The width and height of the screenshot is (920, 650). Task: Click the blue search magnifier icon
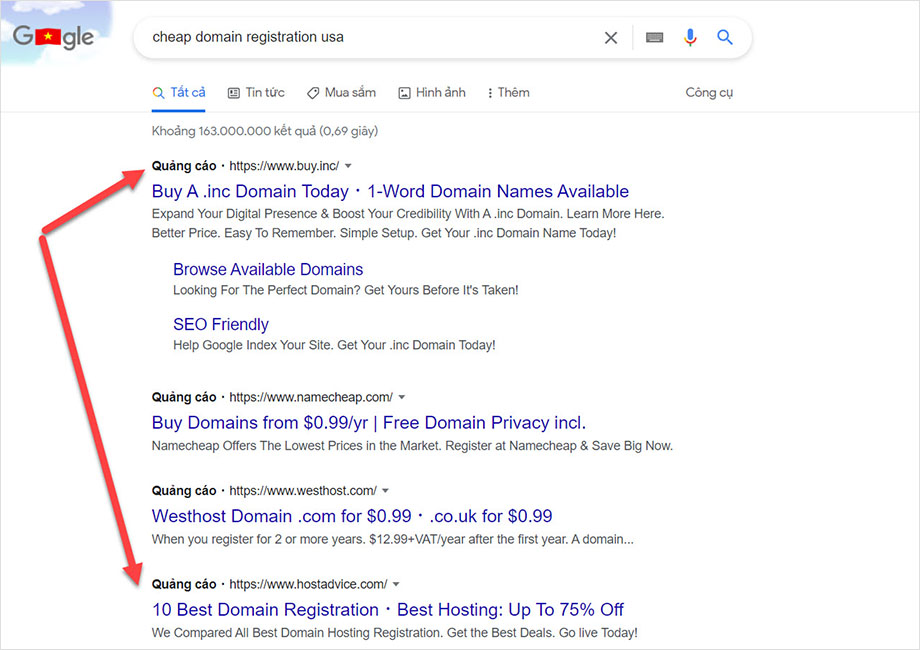coord(725,37)
